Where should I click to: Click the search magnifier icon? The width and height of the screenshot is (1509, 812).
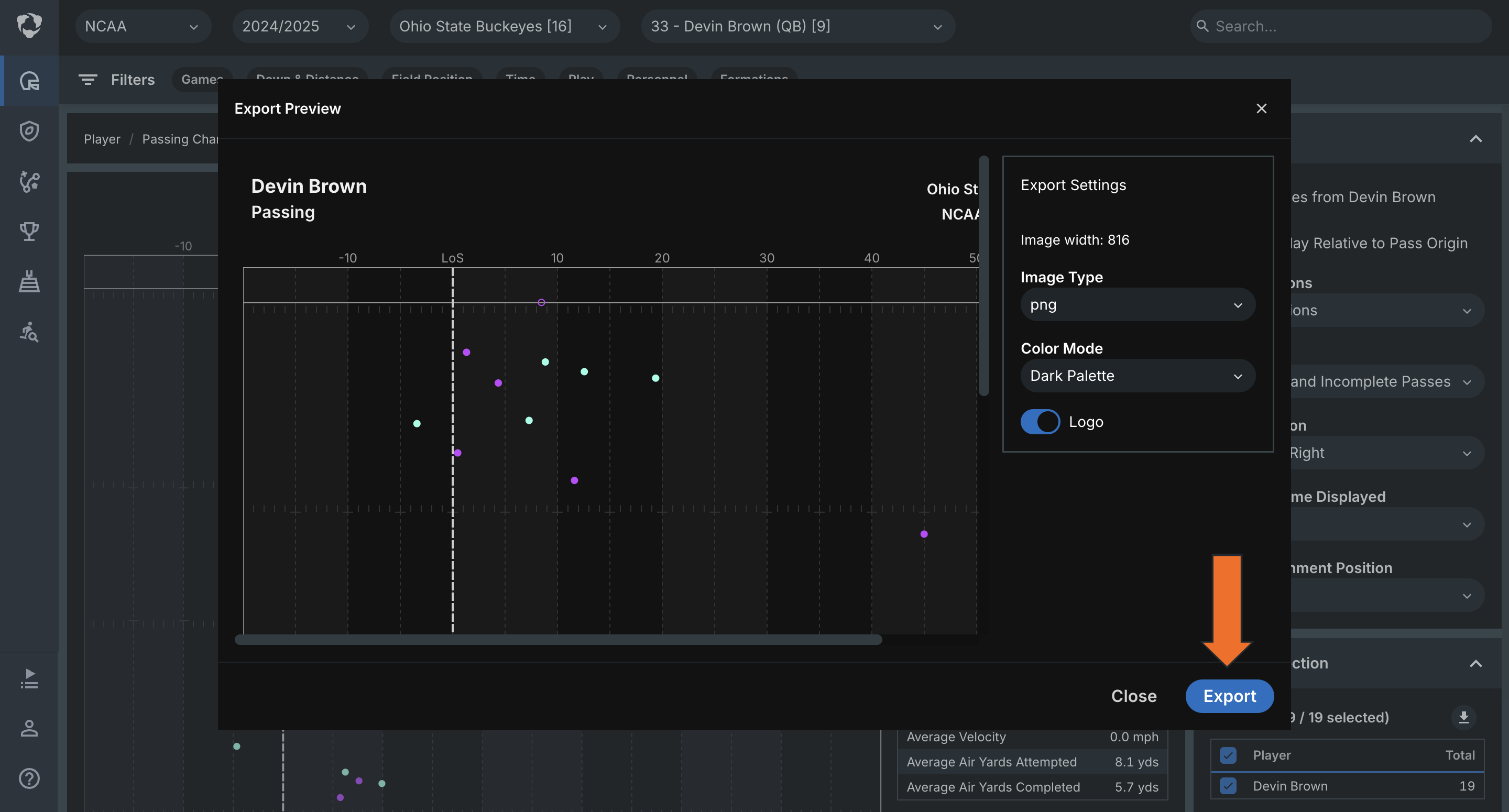point(1202,26)
